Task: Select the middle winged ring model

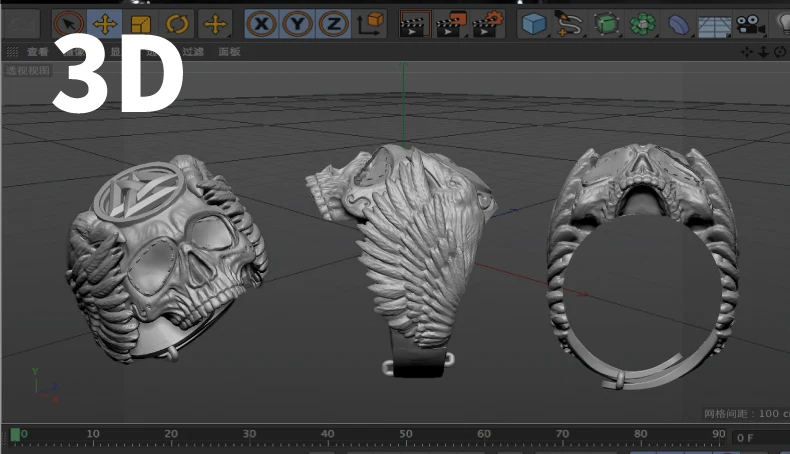Action: click(x=403, y=260)
